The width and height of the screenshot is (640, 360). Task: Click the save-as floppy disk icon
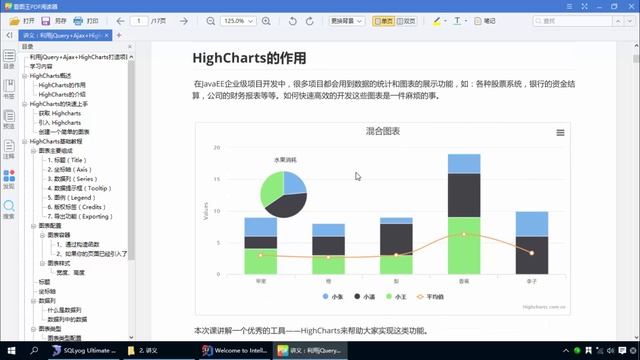[x=46, y=21]
